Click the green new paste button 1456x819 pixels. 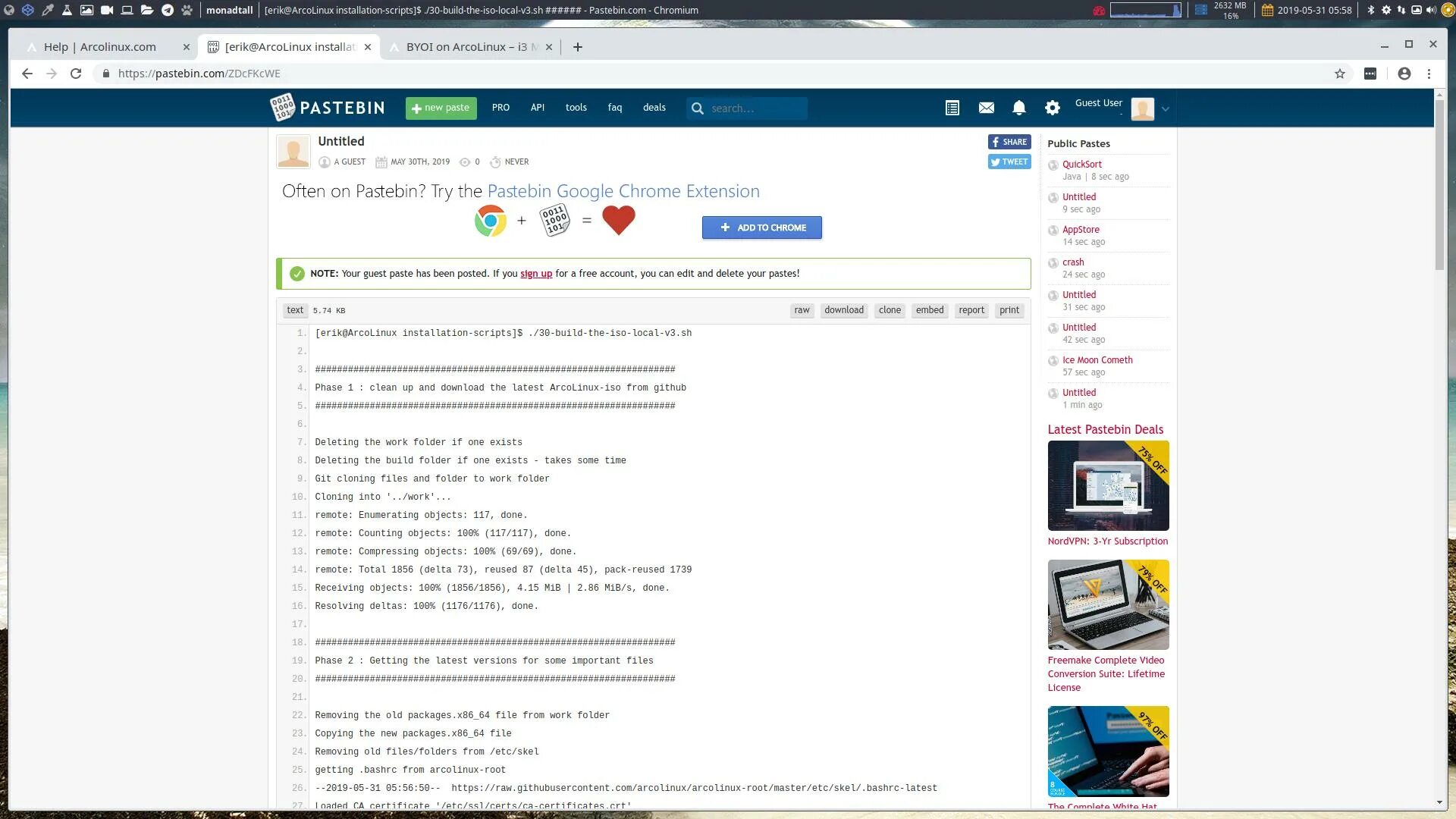pos(441,108)
